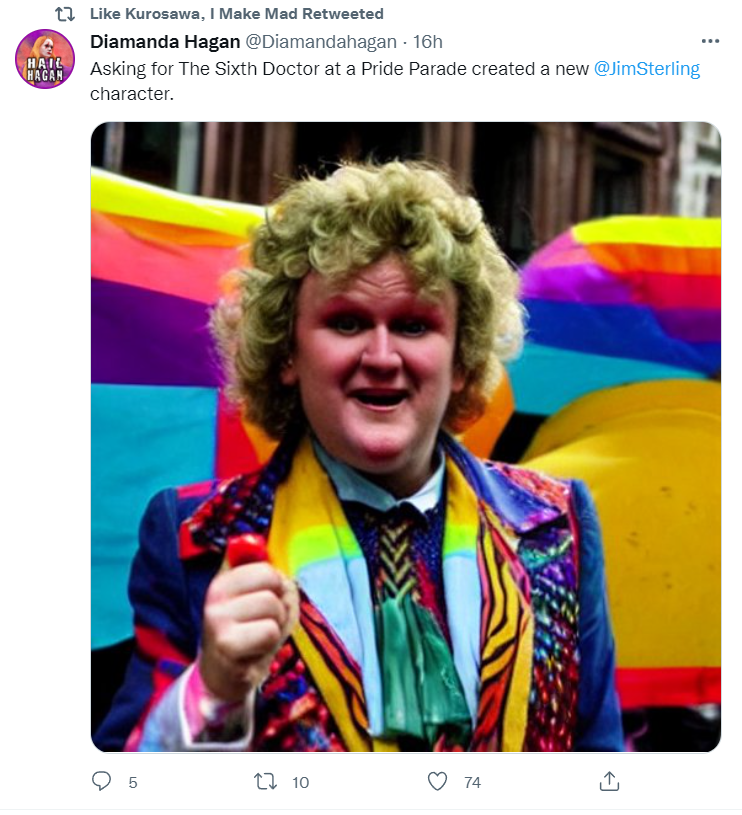The height and width of the screenshot is (815, 742).
Task: Open Diamanda Hagan display name
Action: click(165, 42)
